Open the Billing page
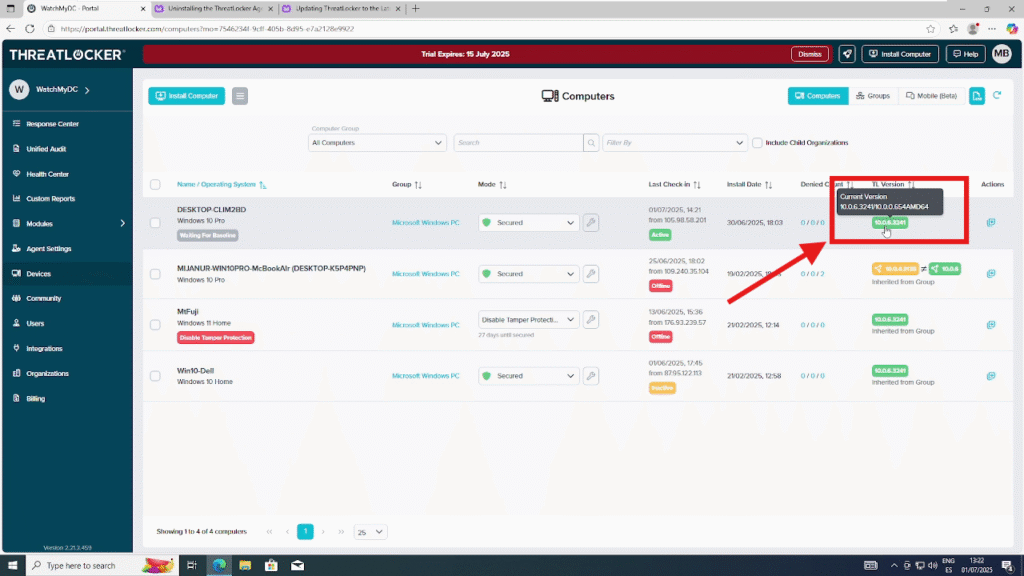The width and height of the screenshot is (1024, 576). click(x=35, y=398)
